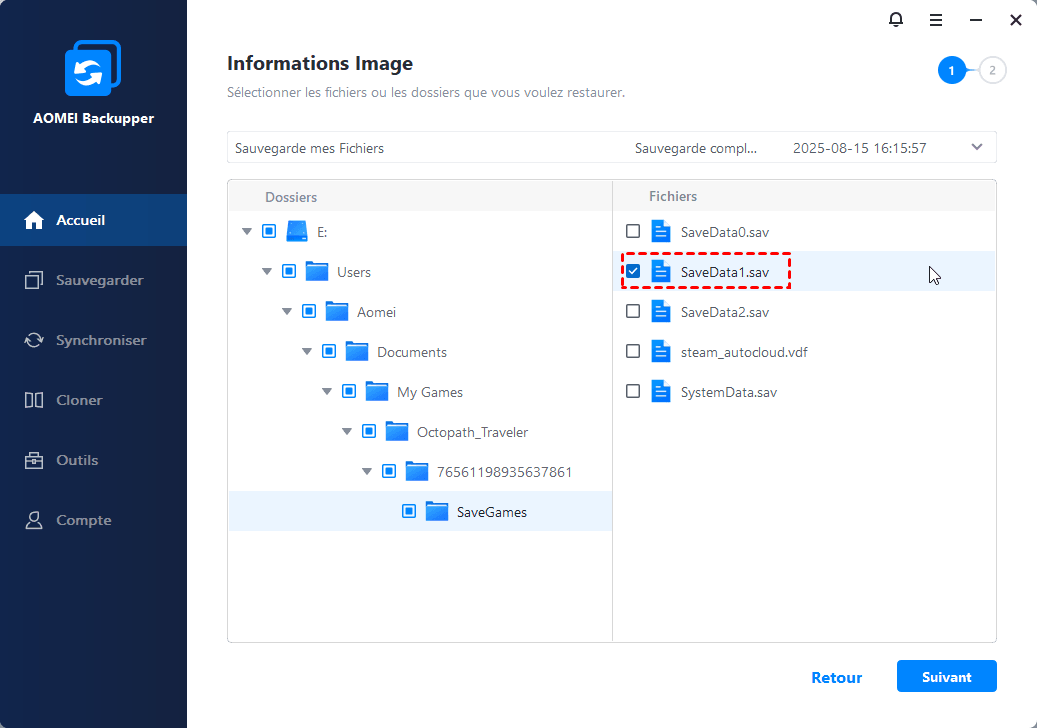Click the Compte user icon
The height and width of the screenshot is (728, 1037).
[34, 520]
